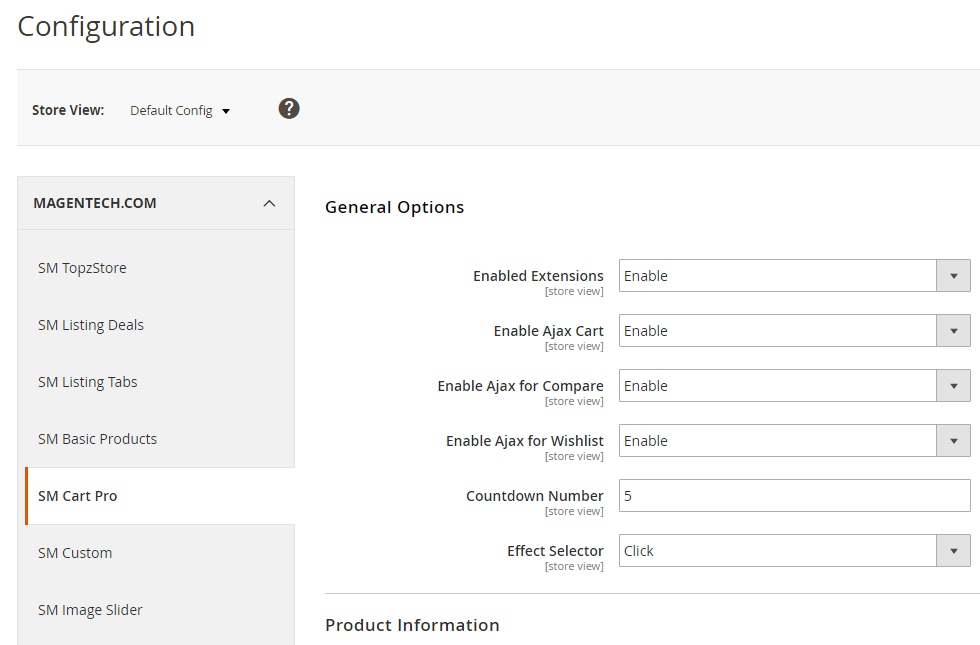980x645 pixels.
Task: Select the SM Cart Pro tab
Action: click(78, 496)
